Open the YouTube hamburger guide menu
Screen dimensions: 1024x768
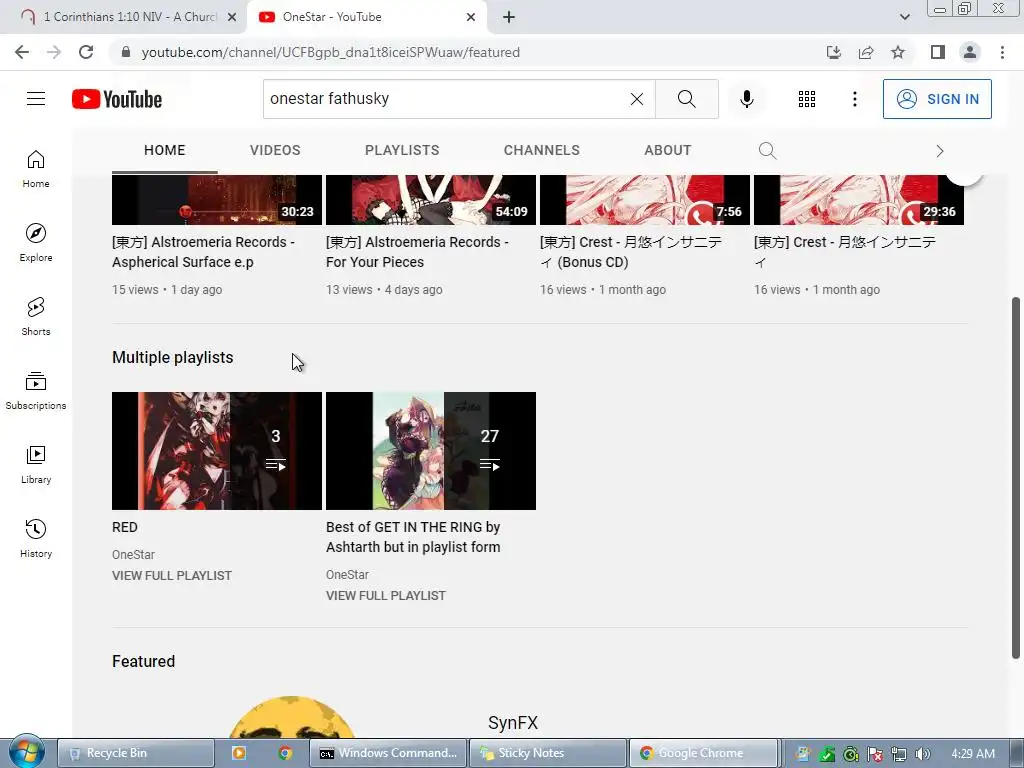(x=36, y=99)
